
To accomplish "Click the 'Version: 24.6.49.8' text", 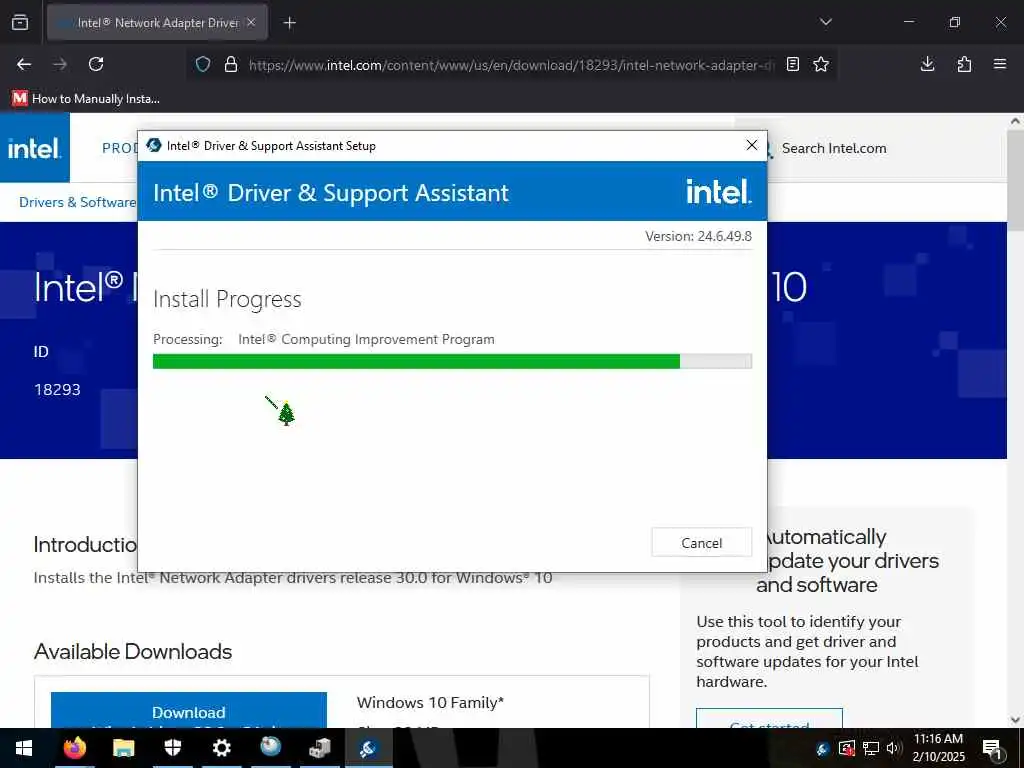I will click(698, 236).
